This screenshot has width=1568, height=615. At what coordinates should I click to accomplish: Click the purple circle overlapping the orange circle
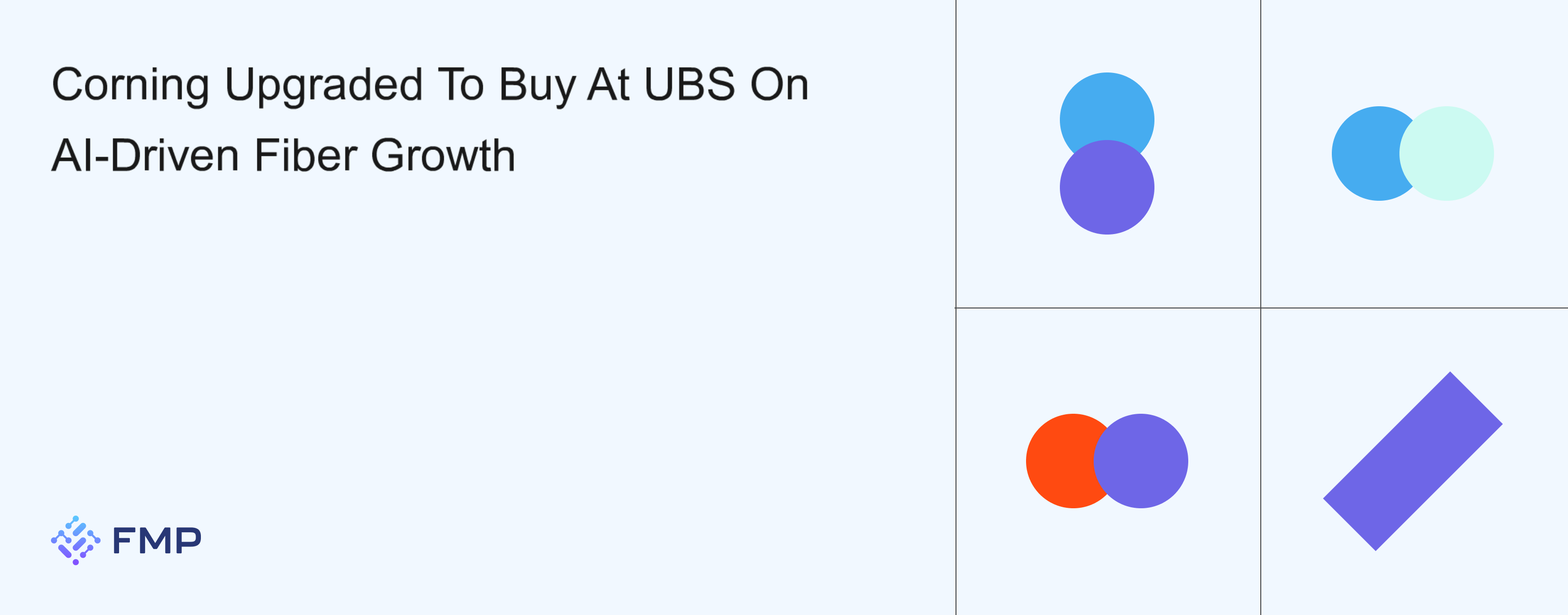[x=1141, y=461]
